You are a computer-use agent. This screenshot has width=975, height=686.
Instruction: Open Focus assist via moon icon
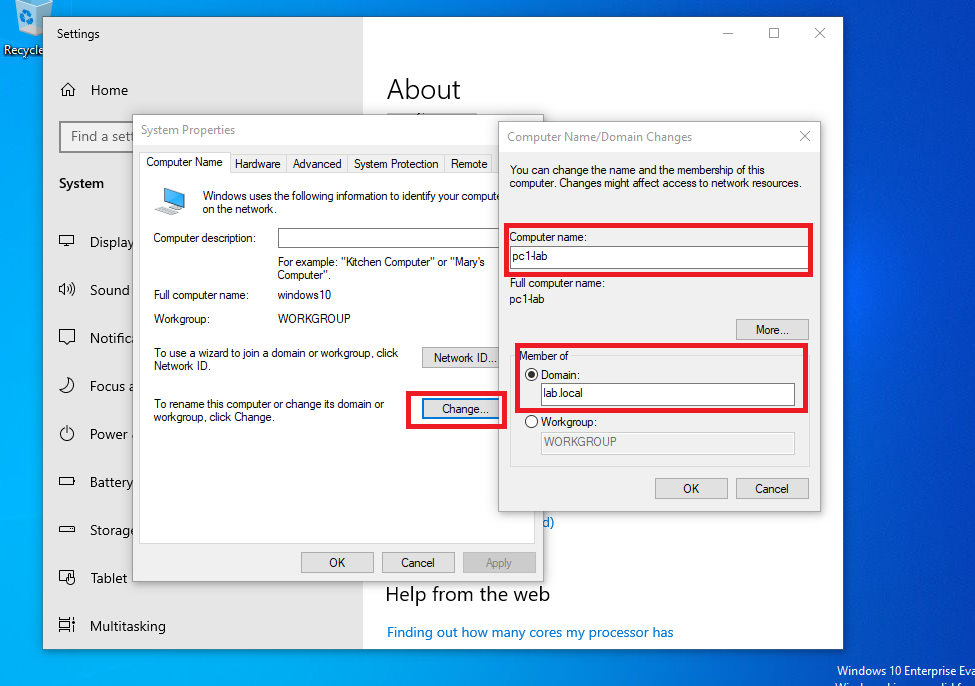click(x=68, y=386)
